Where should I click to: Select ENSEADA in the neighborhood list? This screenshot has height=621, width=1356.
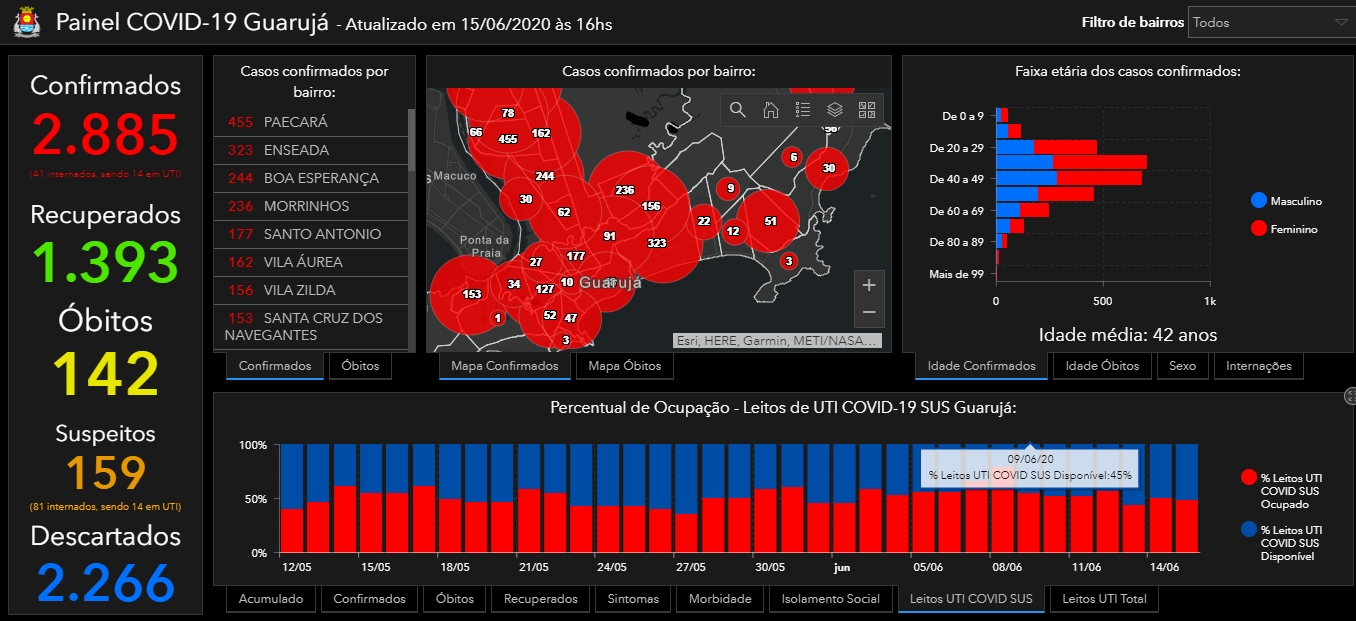(311, 150)
